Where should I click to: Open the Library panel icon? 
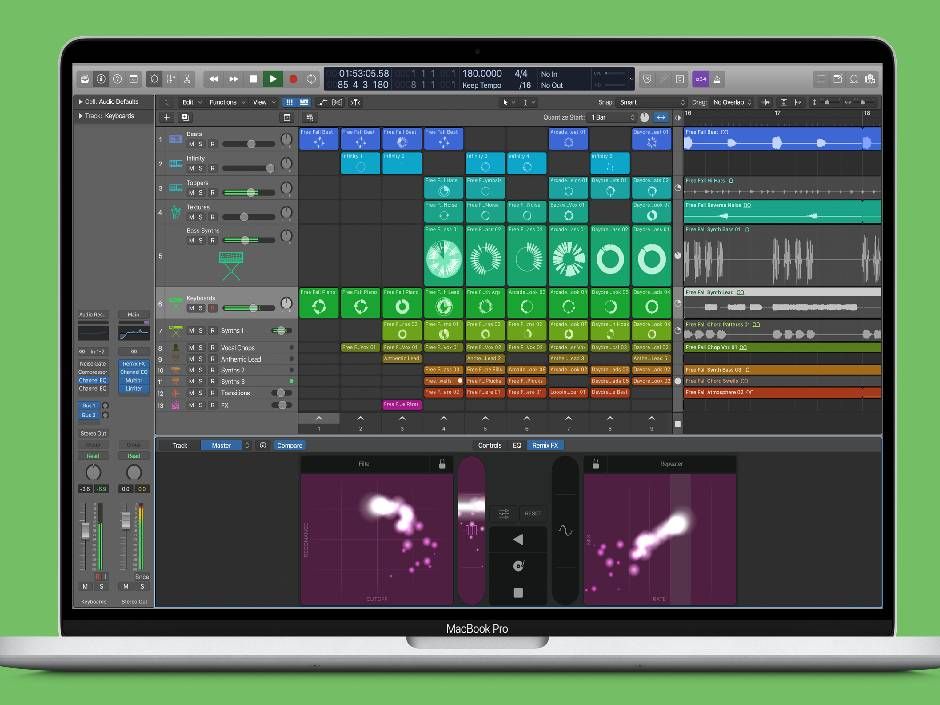85,79
